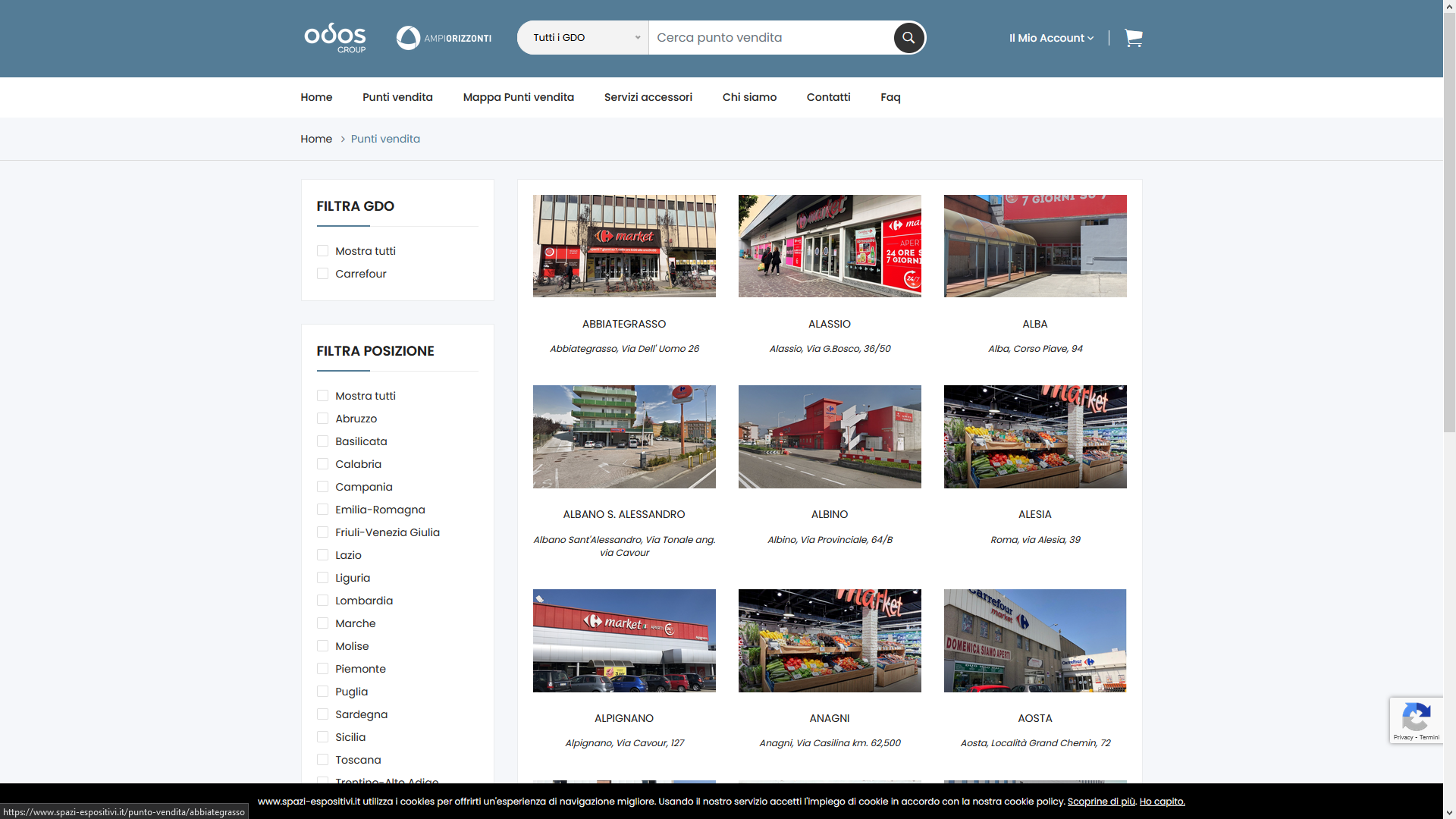Image resolution: width=1456 pixels, height=819 pixels.
Task: Open the Albano S. Alessandro store photo
Action: (624, 437)
